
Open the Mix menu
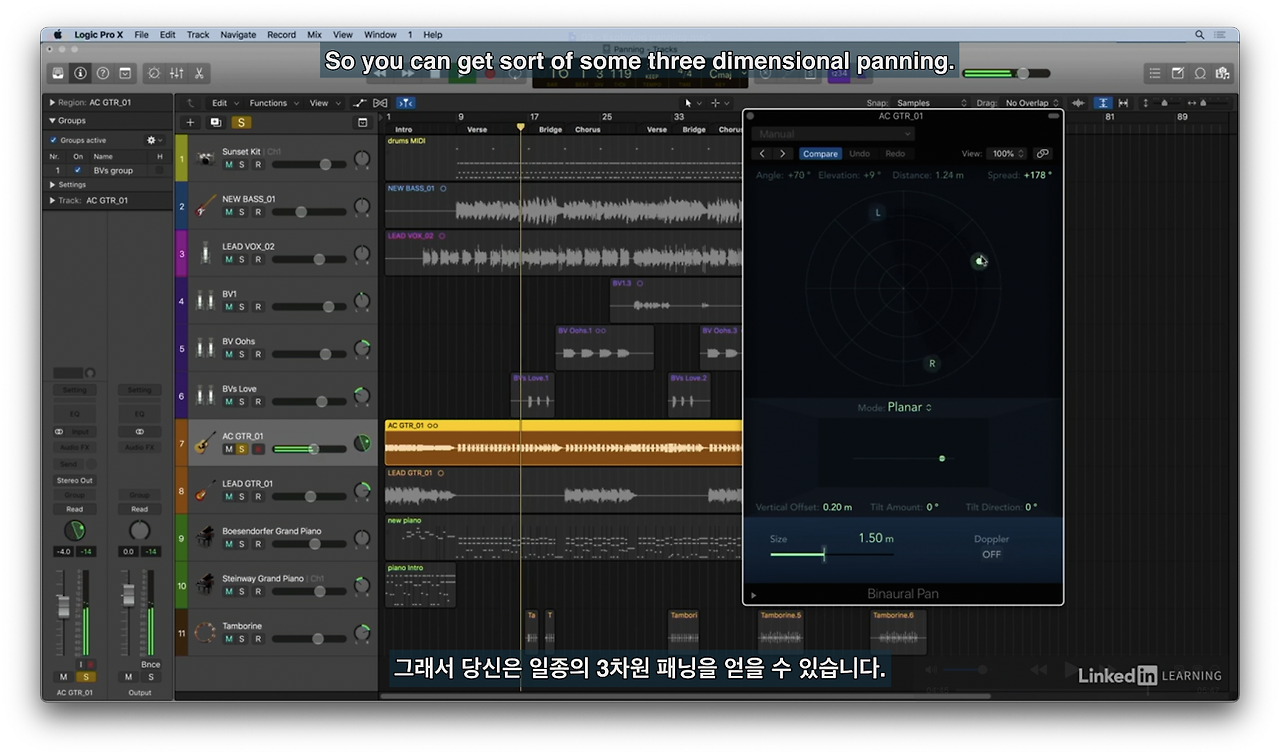(x=314, y=34)
